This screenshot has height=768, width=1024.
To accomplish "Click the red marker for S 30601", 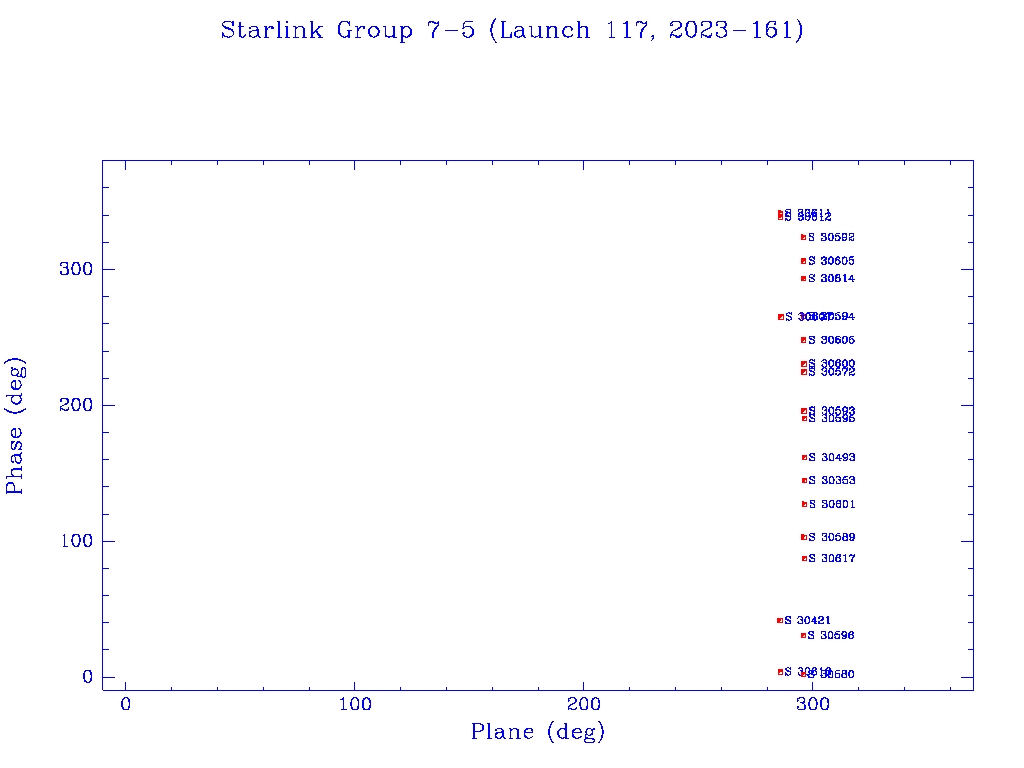I will 804,504.
